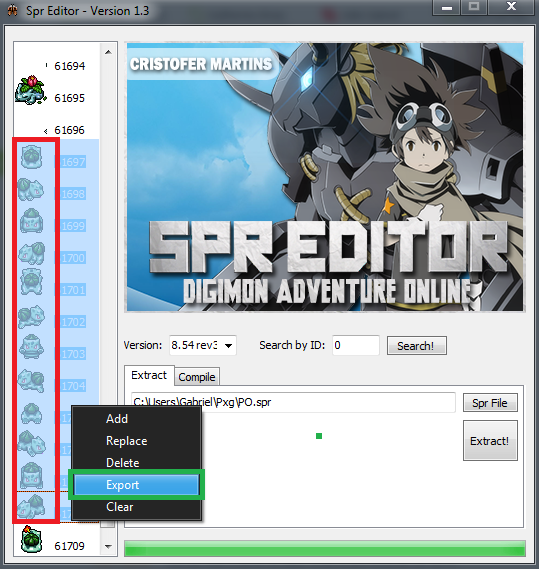Select sprite thumbnail 61698
This screenshot has width=539, height=569.
[31, 189]
